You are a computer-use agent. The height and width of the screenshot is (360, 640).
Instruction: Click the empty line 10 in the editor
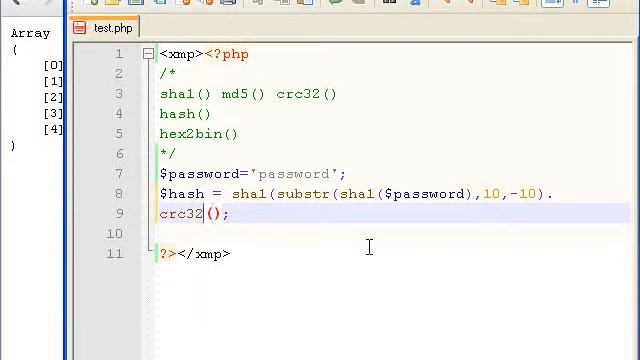(x=394, y=234)
